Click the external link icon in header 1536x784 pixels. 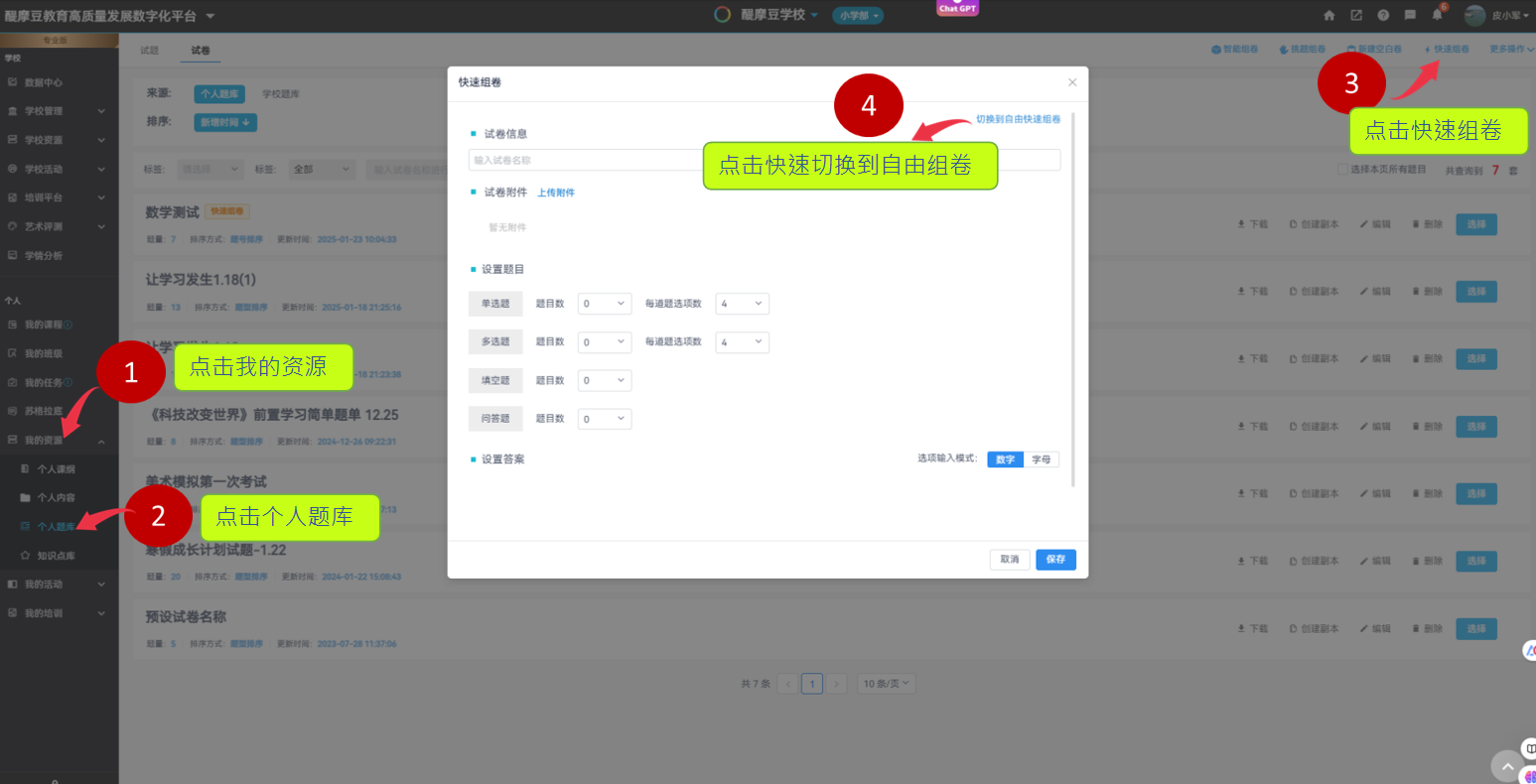pos(1356,15)
